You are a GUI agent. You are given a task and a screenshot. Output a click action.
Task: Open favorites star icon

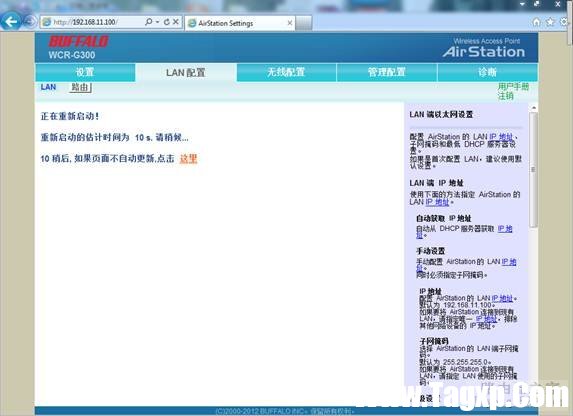(x=550, y=22)
